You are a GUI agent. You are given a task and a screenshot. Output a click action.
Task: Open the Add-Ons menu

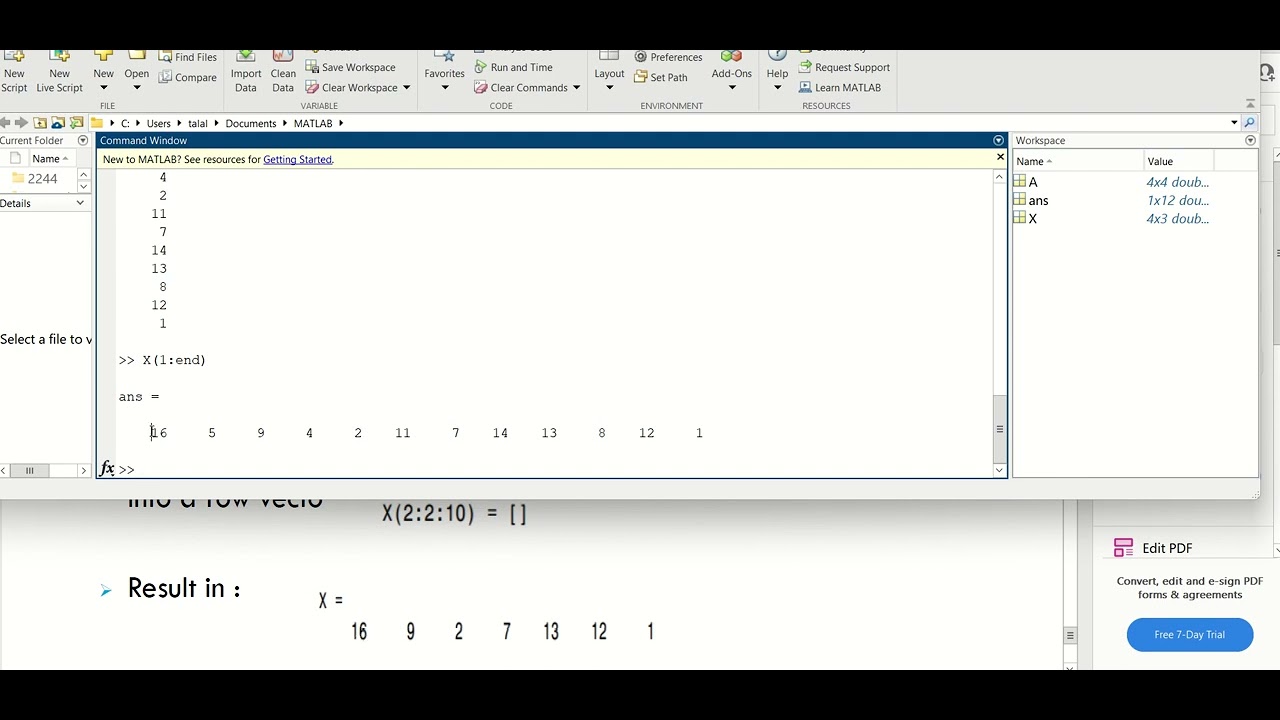(x=731, y=73)
